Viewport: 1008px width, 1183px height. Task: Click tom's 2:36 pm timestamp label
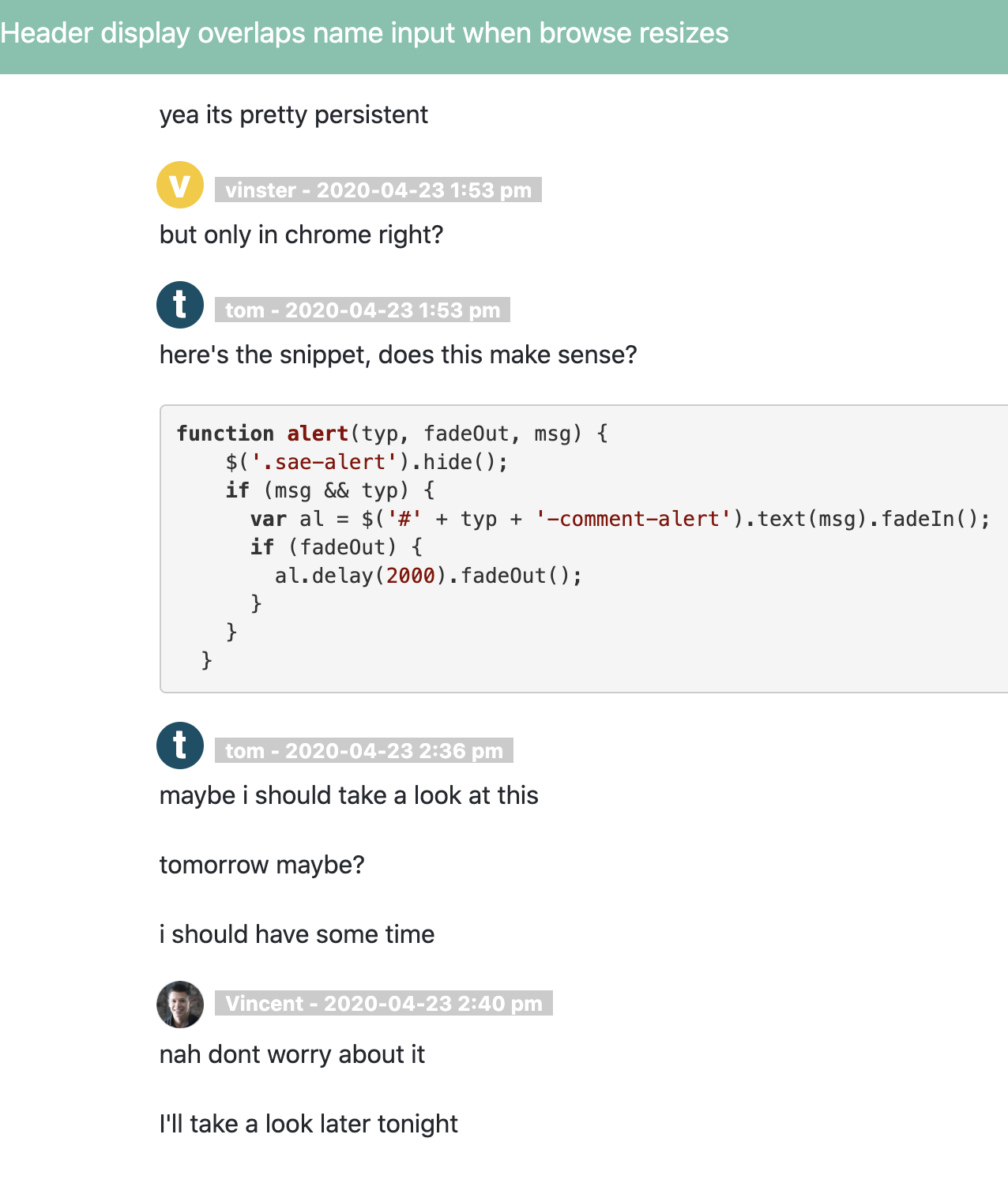[x=363, y=751]
